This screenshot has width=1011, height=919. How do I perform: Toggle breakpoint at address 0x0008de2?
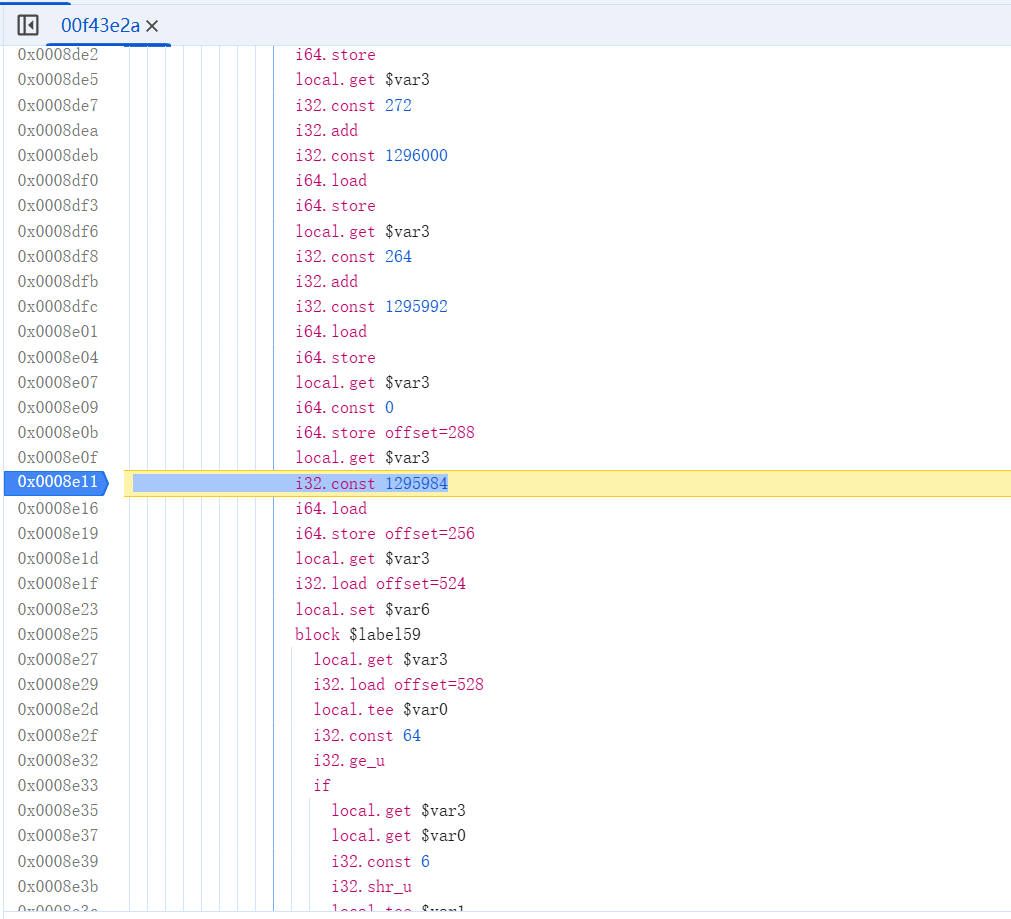pos(57,55)
